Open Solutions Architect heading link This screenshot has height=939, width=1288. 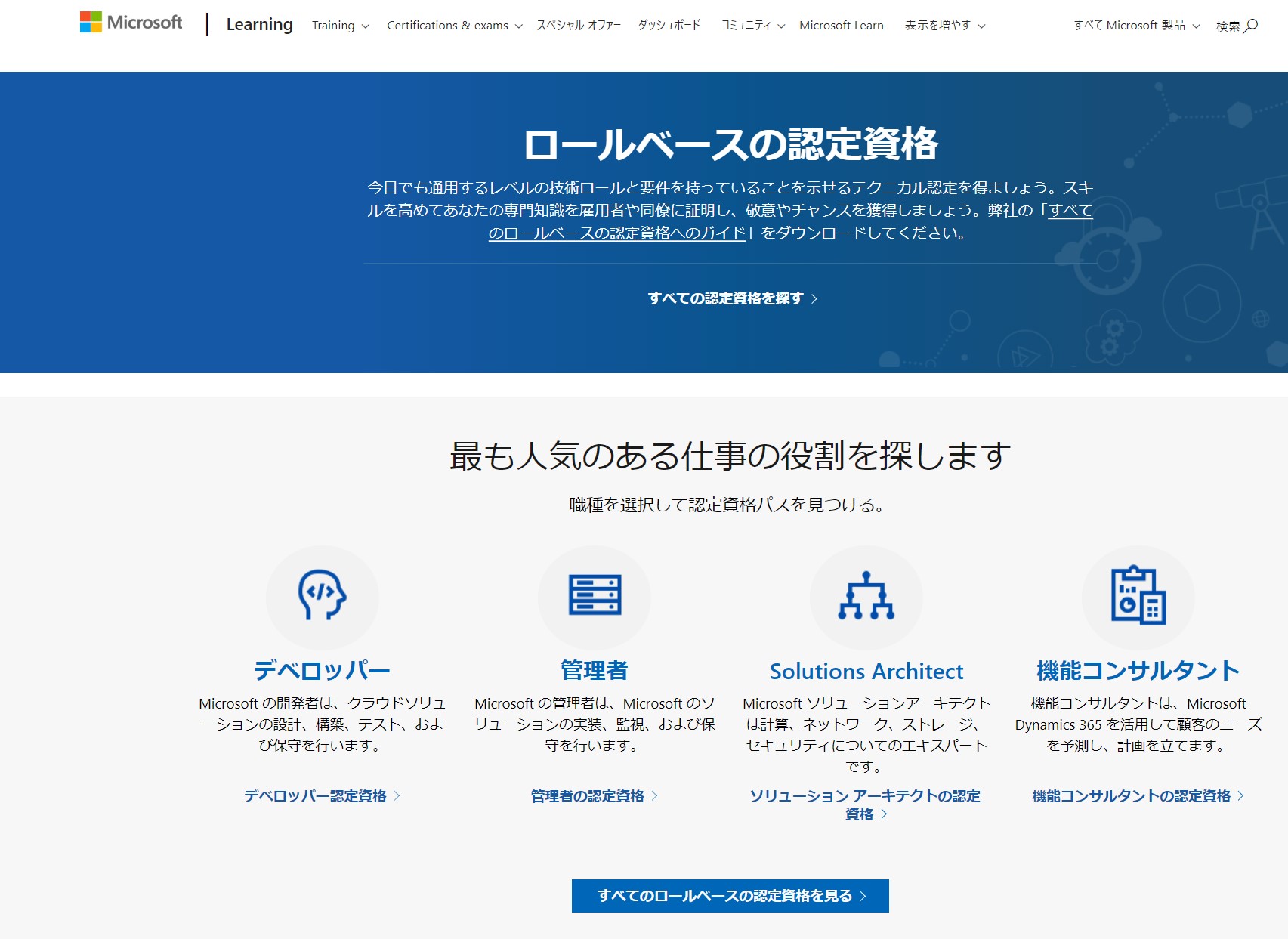tap(866, 671)
